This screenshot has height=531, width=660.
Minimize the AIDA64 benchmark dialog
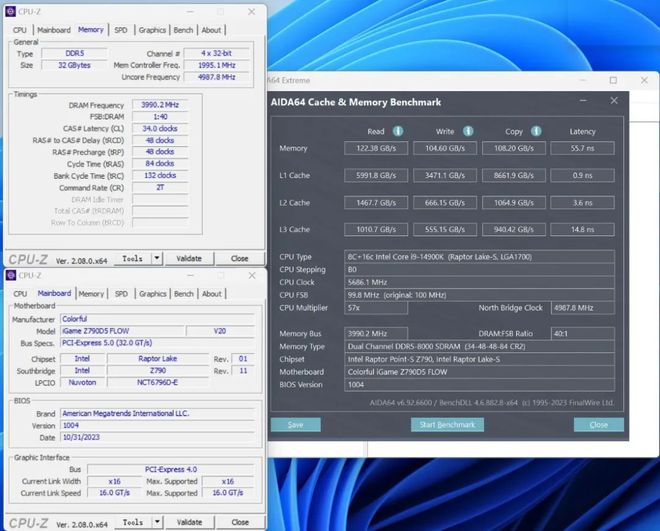coord(583,101)
